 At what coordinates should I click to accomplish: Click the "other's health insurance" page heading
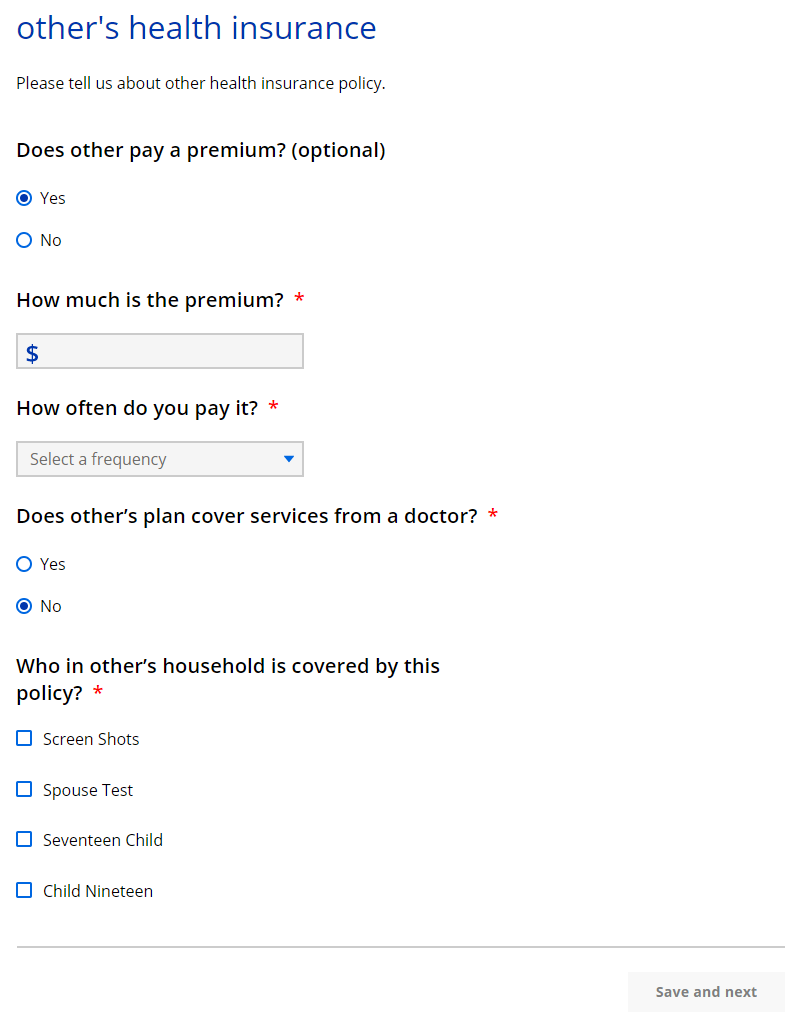tap(196, 28)
